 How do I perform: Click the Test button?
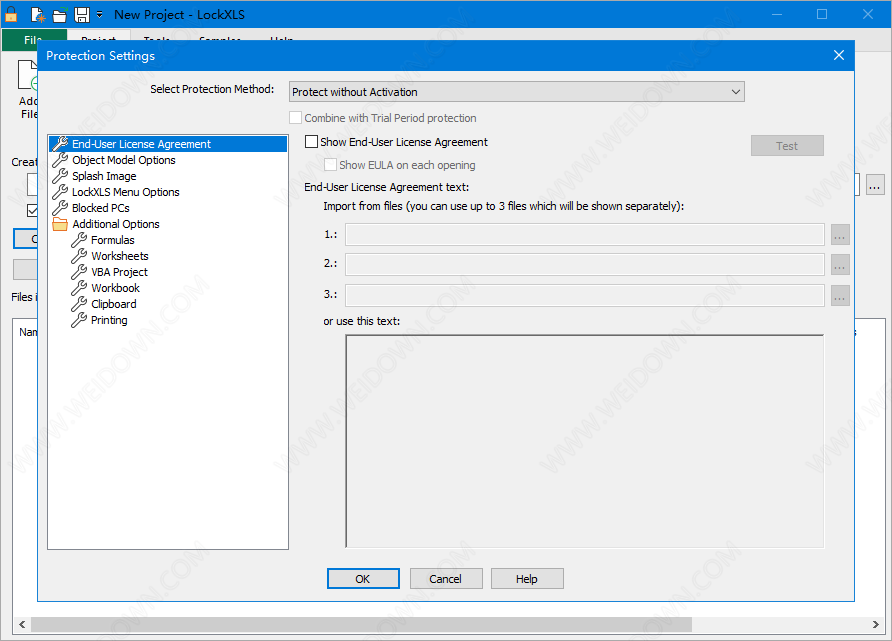pos(787,146)
